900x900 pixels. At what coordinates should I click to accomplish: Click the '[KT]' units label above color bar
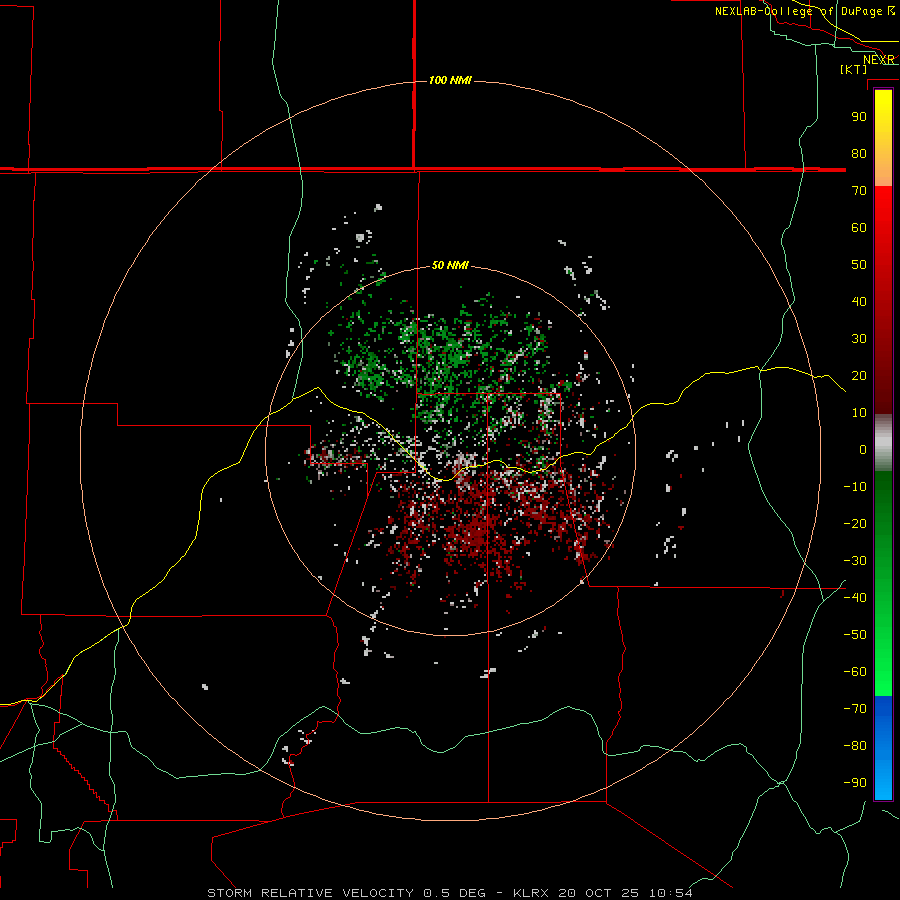(854, 69)
